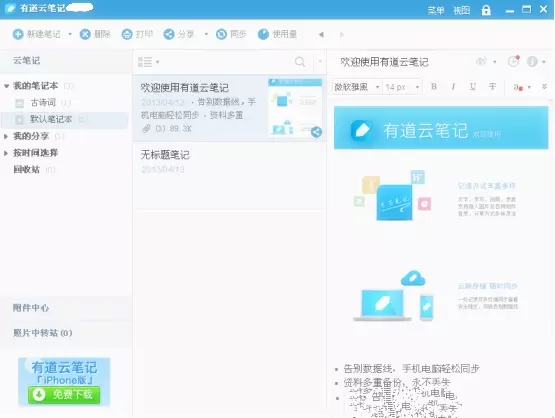The width and height of the screenshot is (555, 418).
Task: Expand more formatting options chevron
Action: pos(545,87)
